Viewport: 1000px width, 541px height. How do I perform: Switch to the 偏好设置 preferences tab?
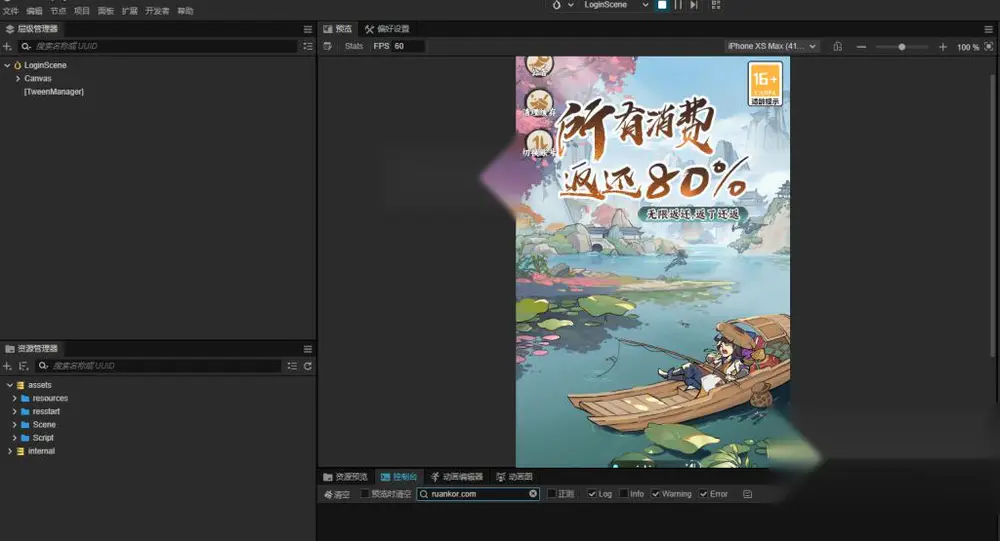[387, 29]
